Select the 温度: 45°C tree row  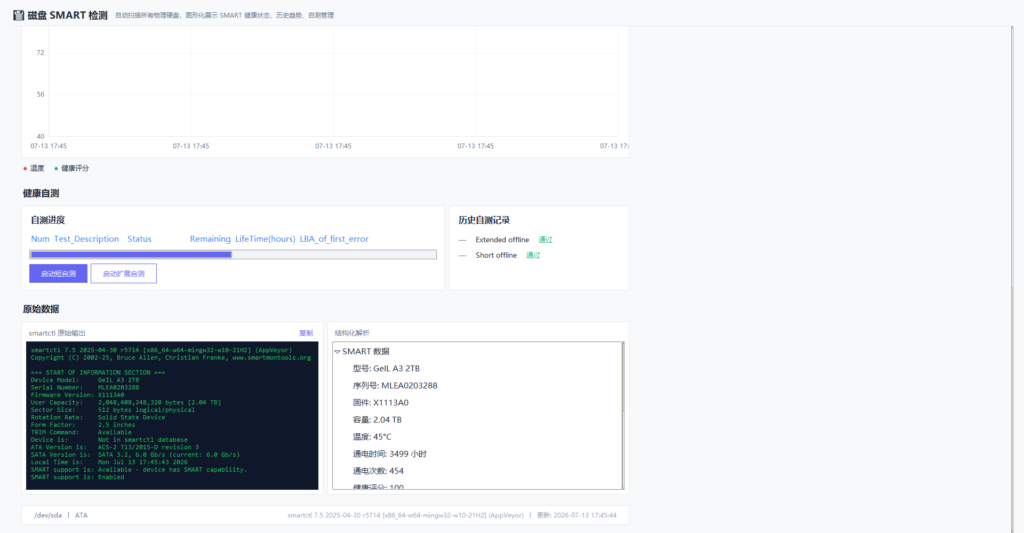point(372,436)
